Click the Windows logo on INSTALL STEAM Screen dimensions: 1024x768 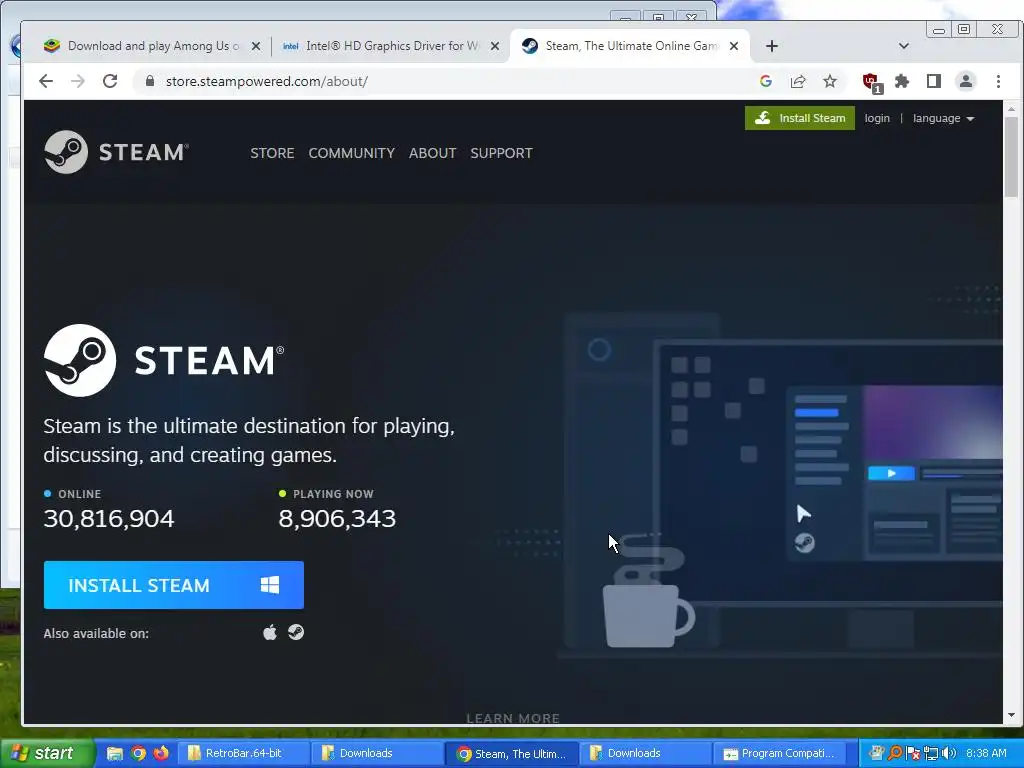pyautogui.click(x=270, y=584)
